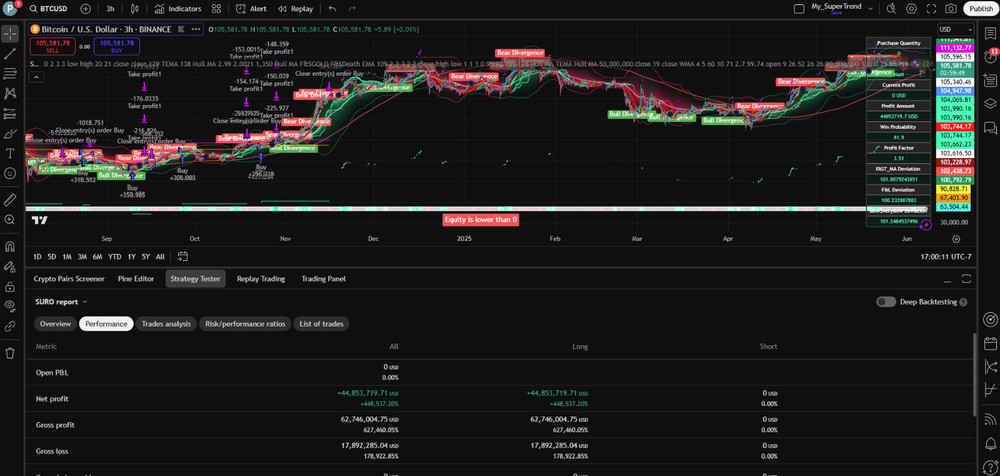Open the indicator templates grid icon

point(216,9)
